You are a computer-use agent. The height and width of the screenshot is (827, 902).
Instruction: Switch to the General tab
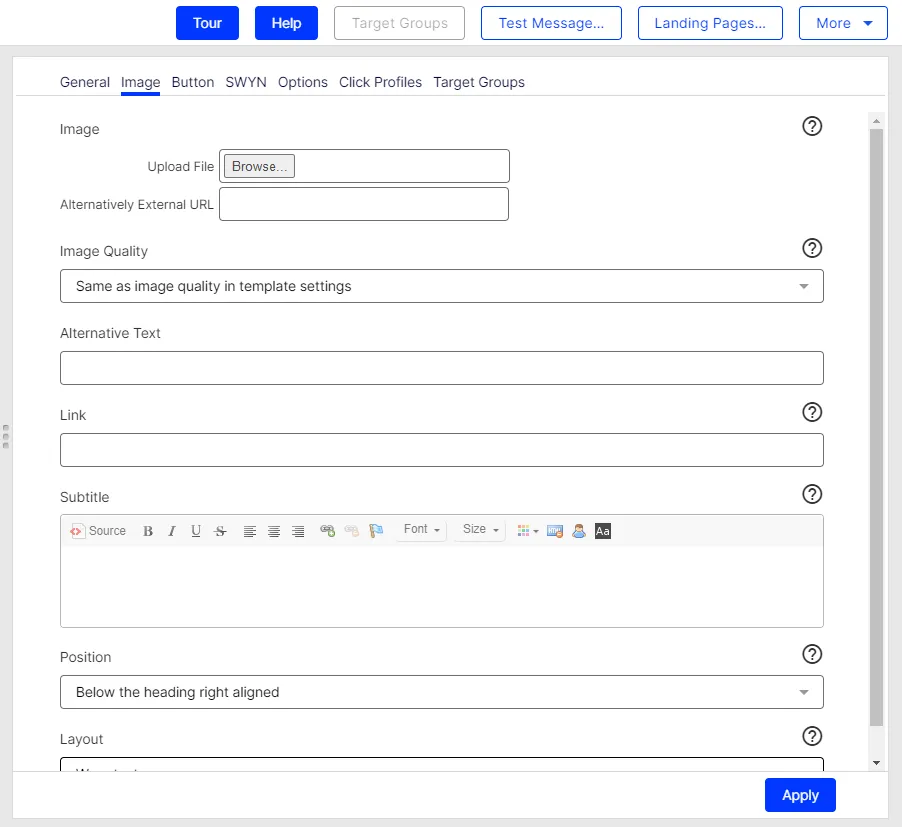tap(85, 82)
